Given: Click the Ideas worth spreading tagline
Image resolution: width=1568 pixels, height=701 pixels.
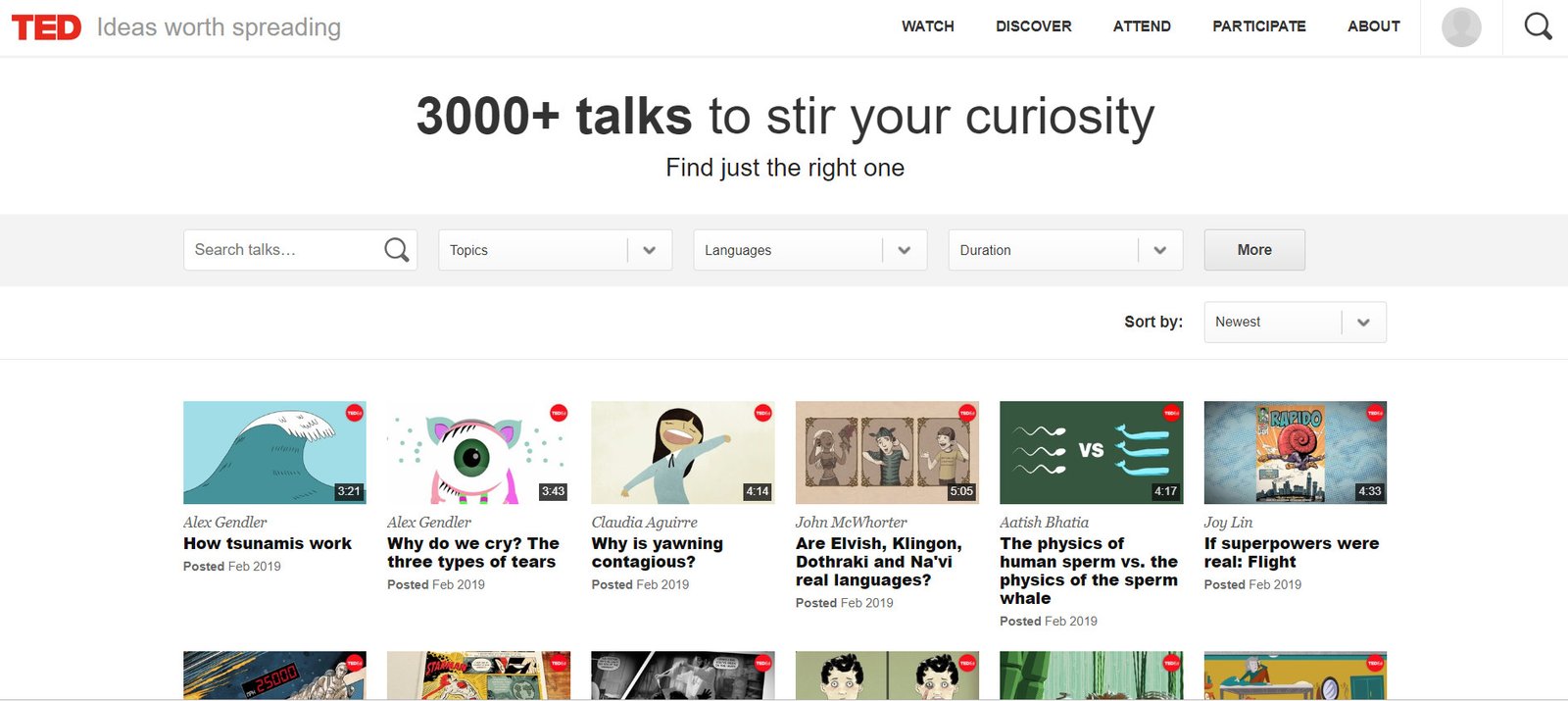Looking at the screenshot, I should 219,27.
